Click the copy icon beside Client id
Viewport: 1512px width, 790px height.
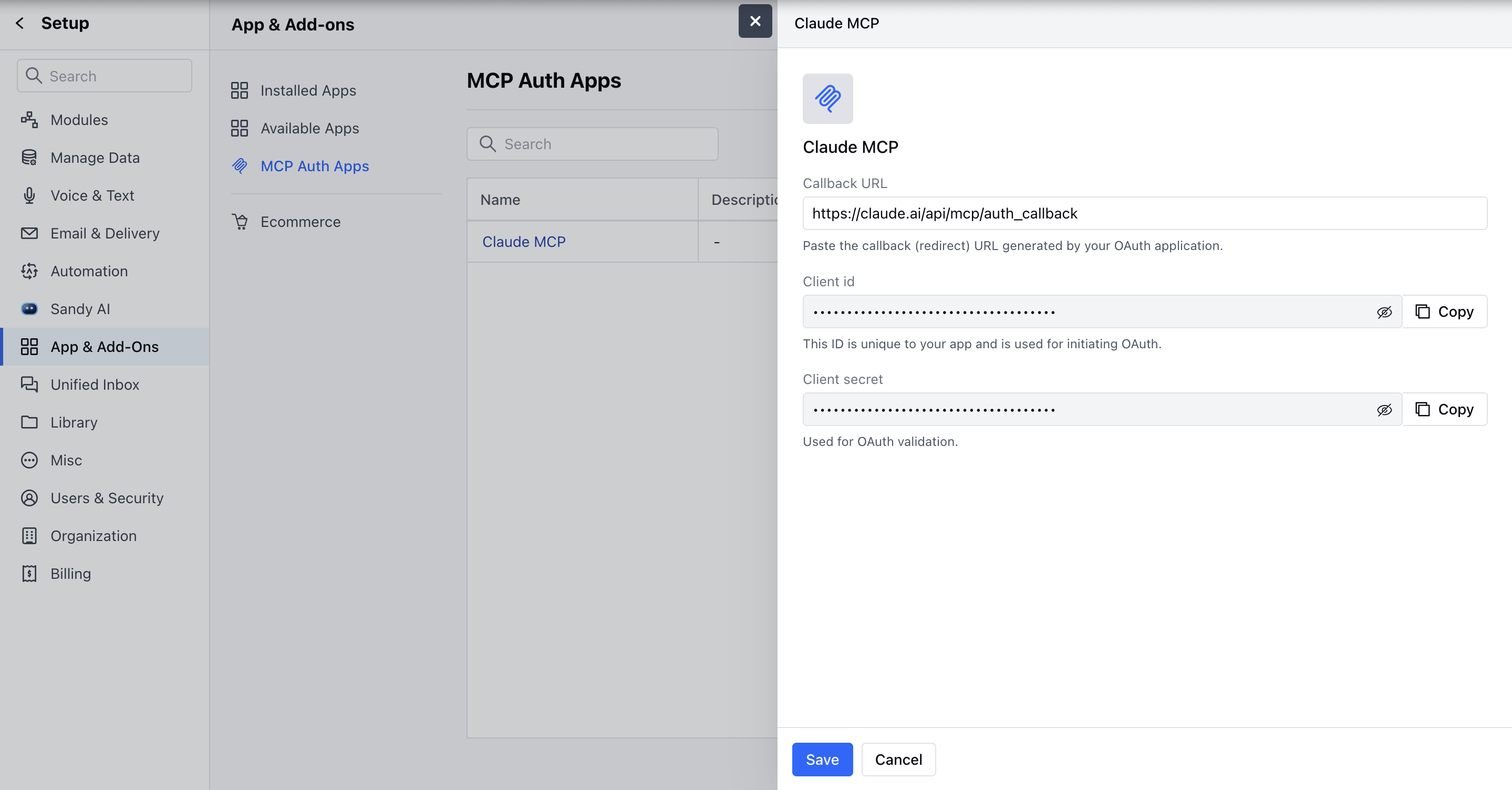(1422, 311)
